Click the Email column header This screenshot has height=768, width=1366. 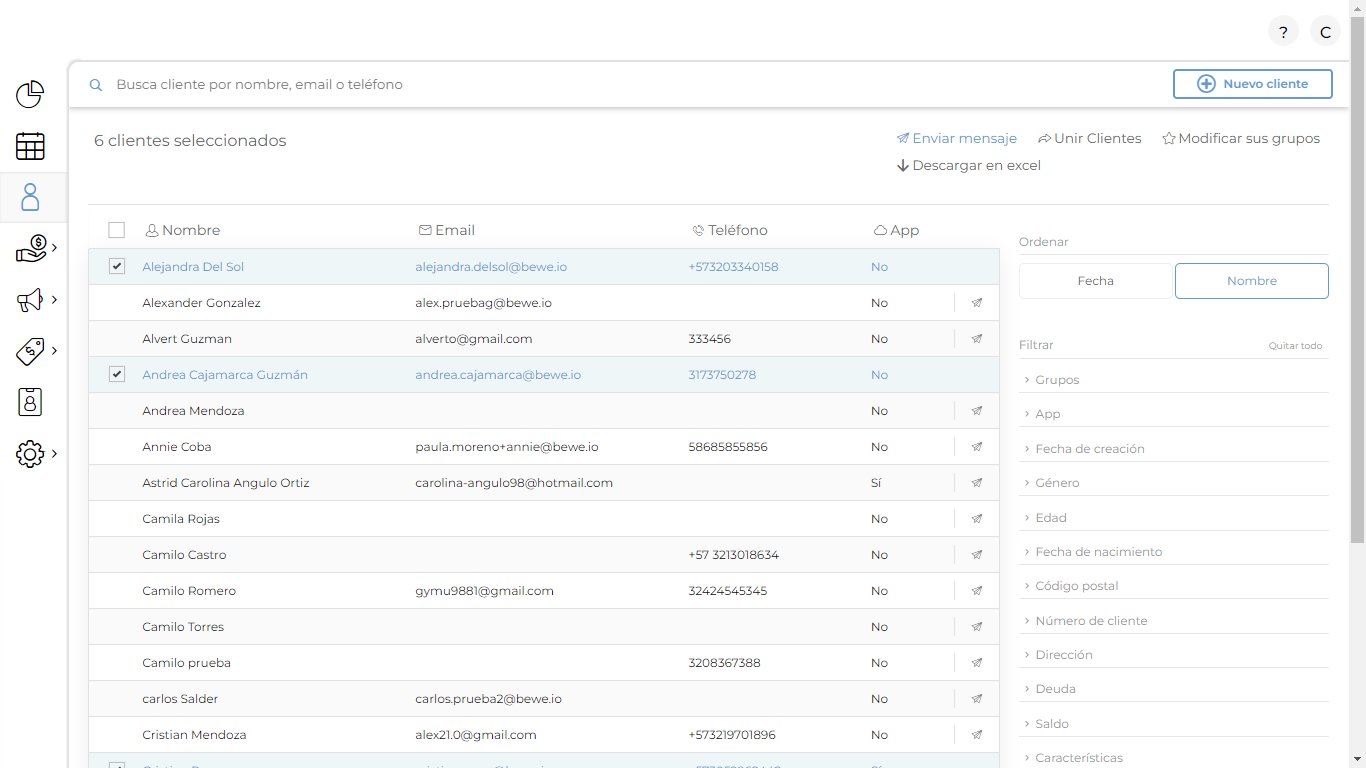447,230
